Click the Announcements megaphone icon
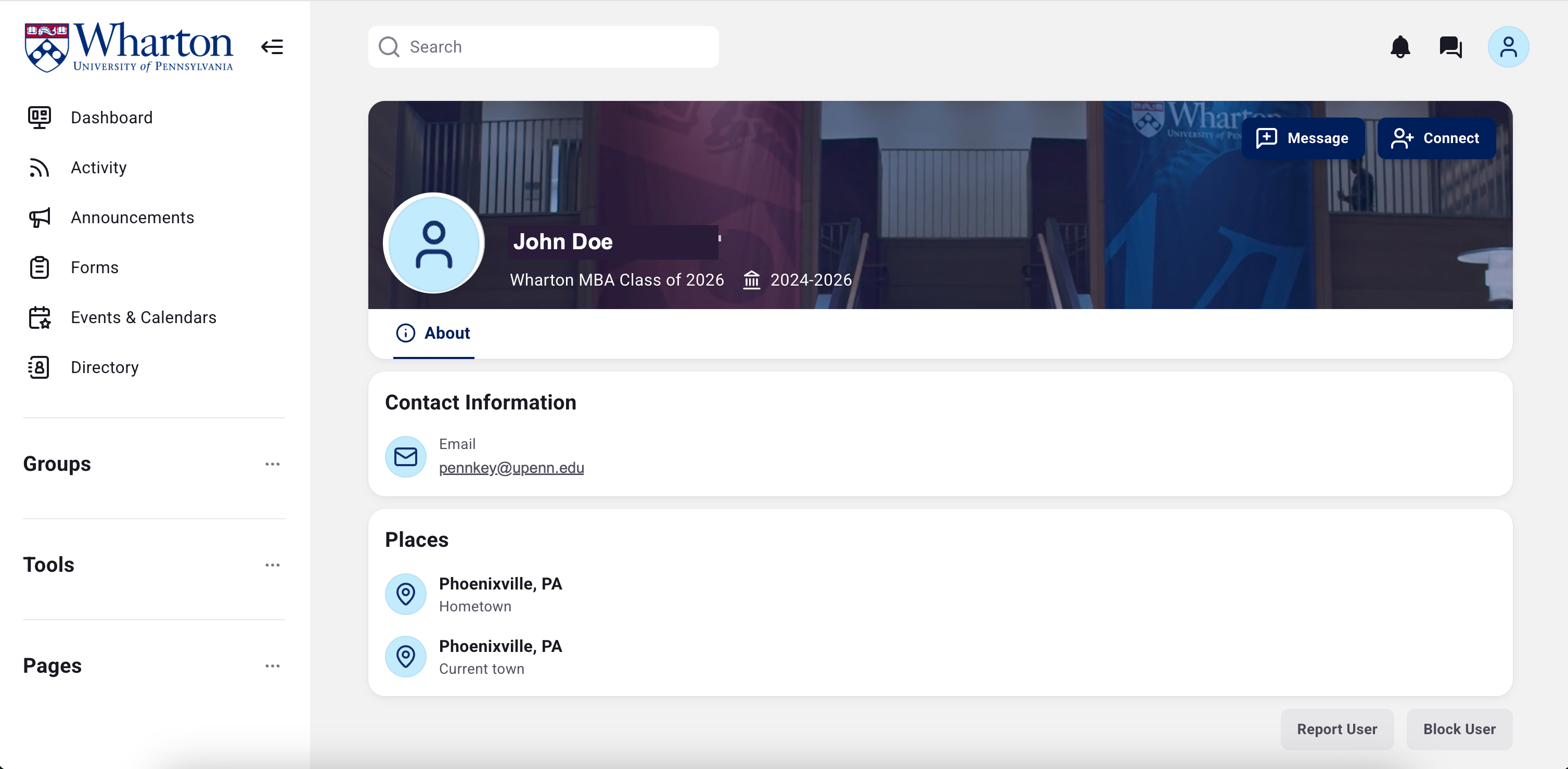The height and width of the screenshot is (769, 1568). 40,217
